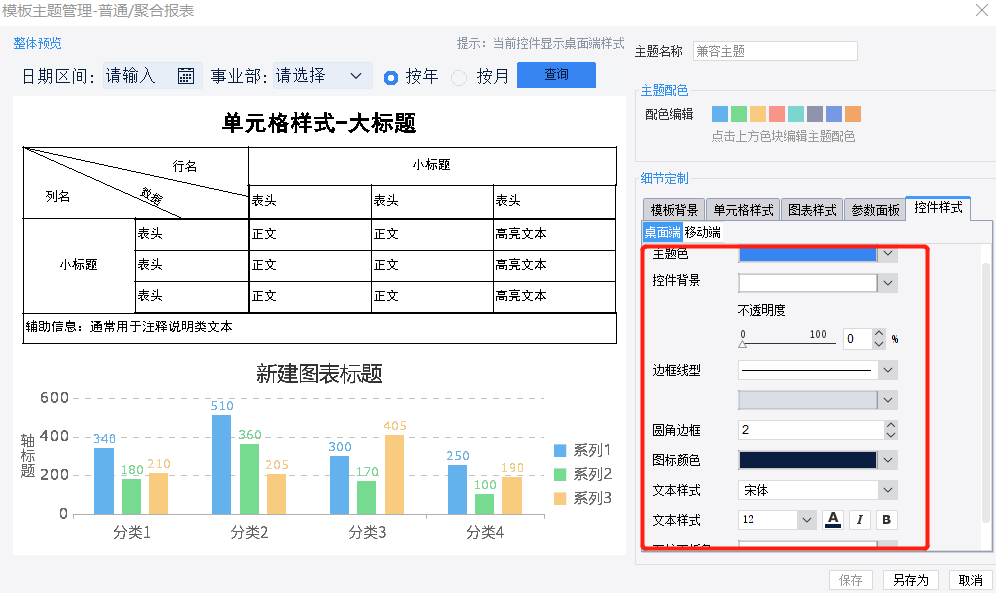This screenshot has width=996, height=593.
Task: Edit the periwinkle blue theme color block
Action: click(x=834, y=114)
